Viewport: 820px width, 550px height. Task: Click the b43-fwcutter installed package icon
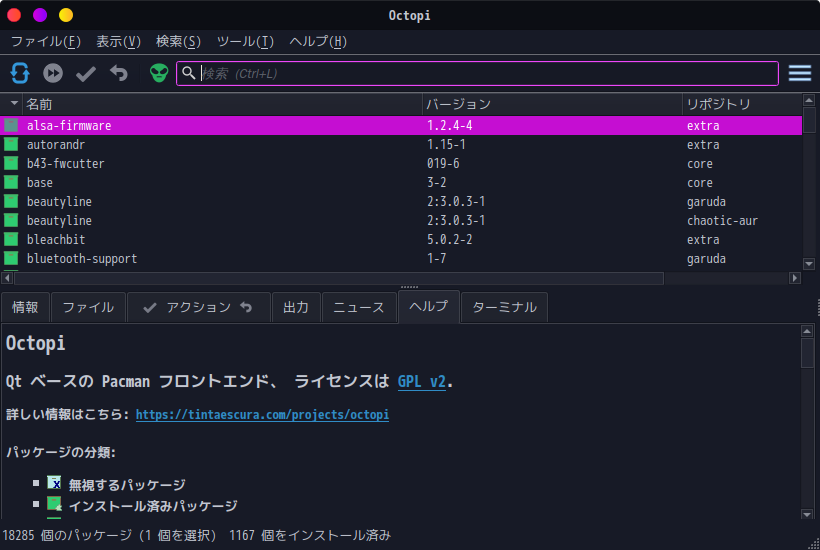coord(11,163)
